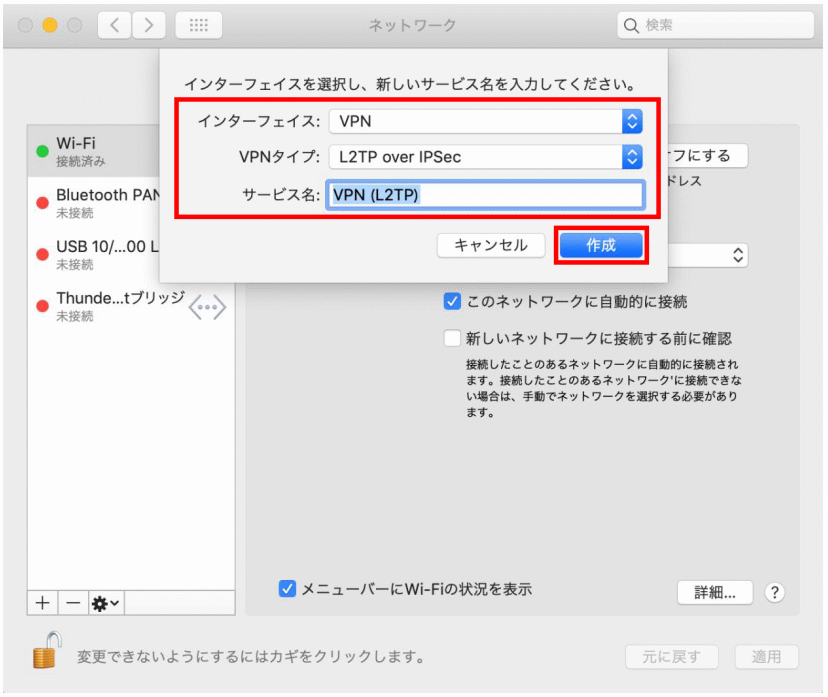This screenshot has width=828, height=697.
Task: Click the lock icon to prevent changes
Action: point(46,653)
